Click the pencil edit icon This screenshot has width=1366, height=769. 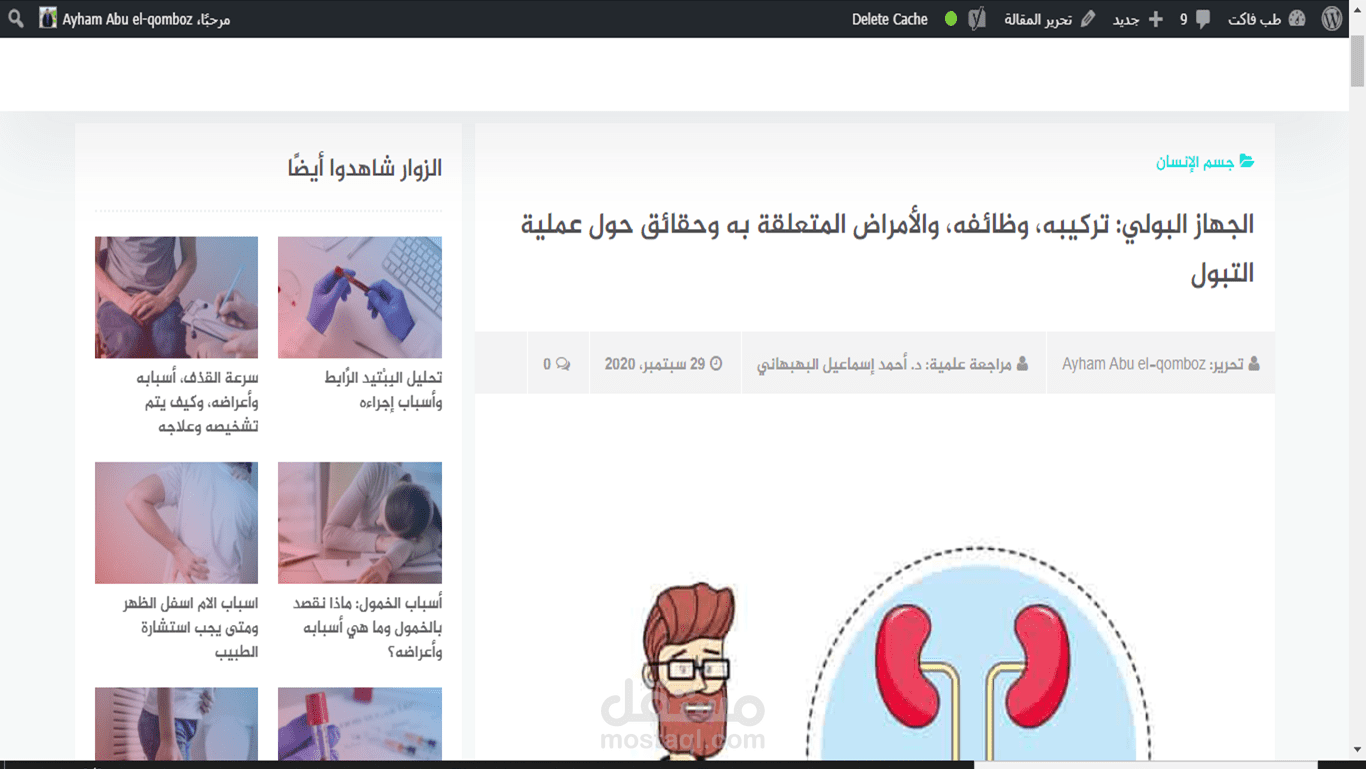click(1088, 19)
